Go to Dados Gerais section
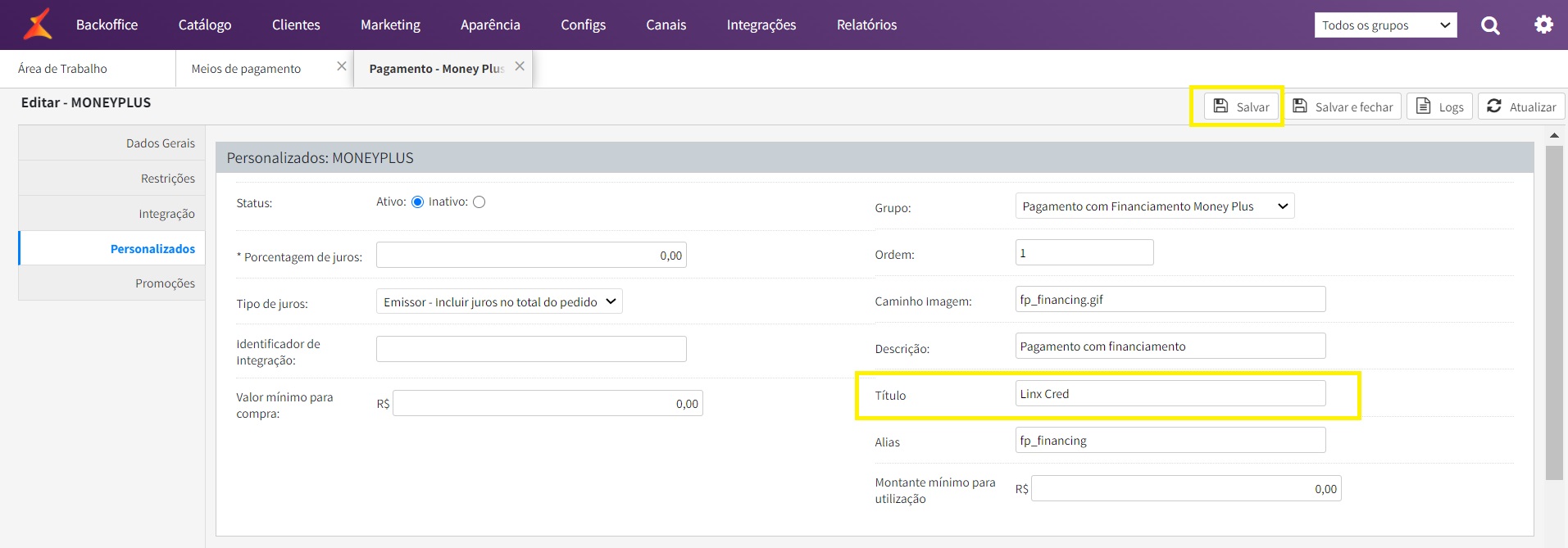Screen dimensions: 1568x548 pos(111,143)
